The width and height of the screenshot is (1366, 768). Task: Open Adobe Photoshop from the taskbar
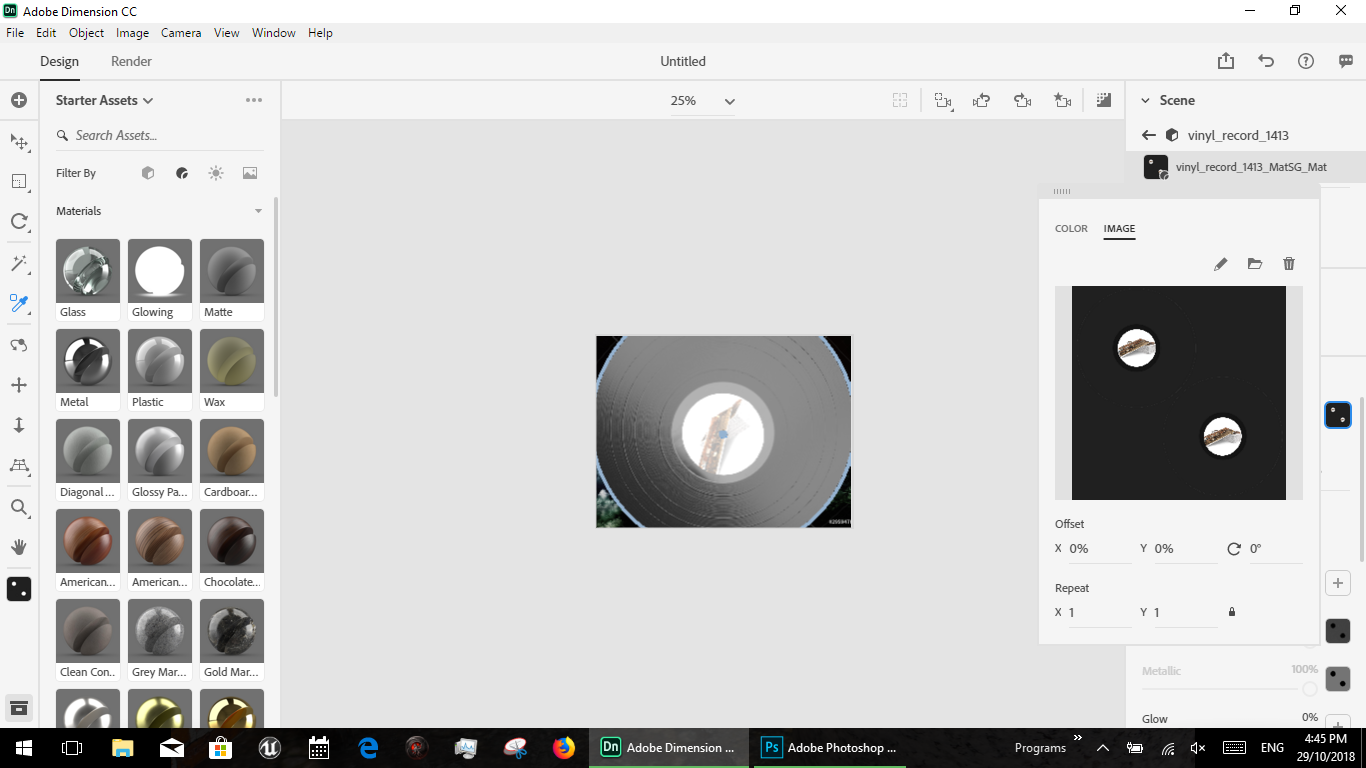tap(830, 747)
